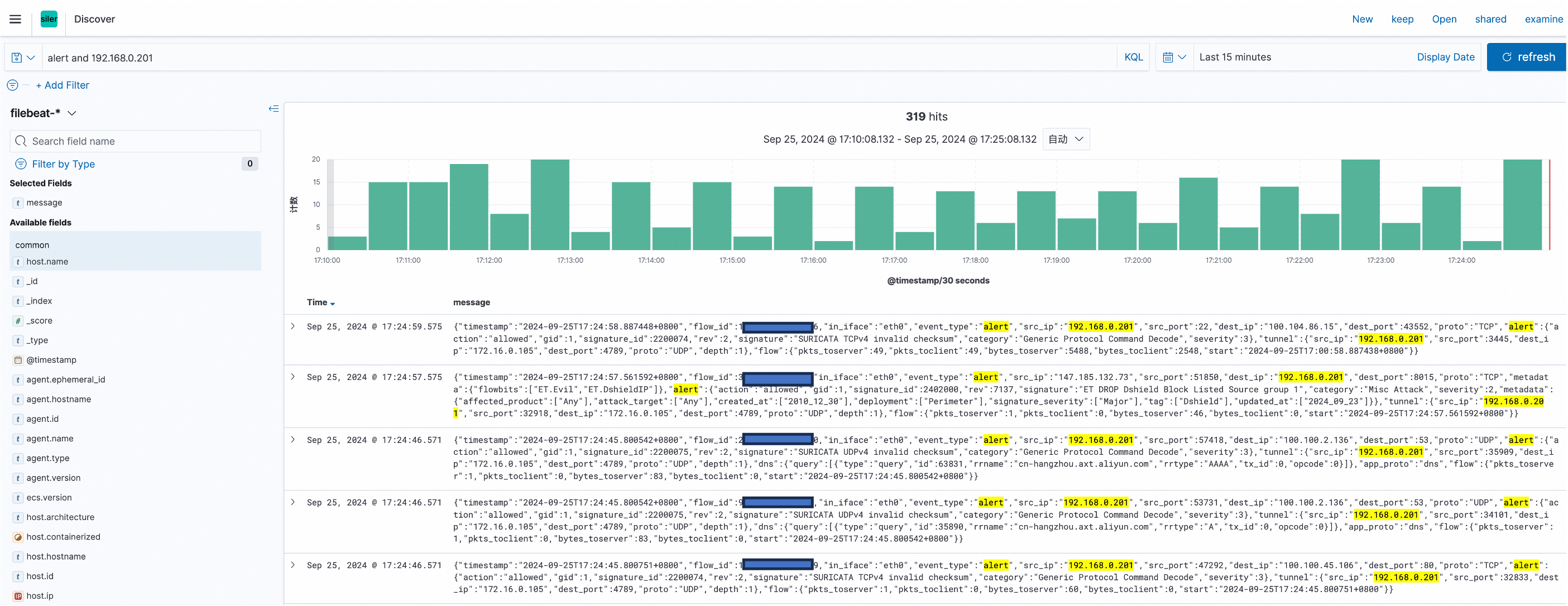Image resolution: width=1568 pixels, height=606 pixels.
Task: Expand the log row at 17:24:59.575
Action: (293, 327)
